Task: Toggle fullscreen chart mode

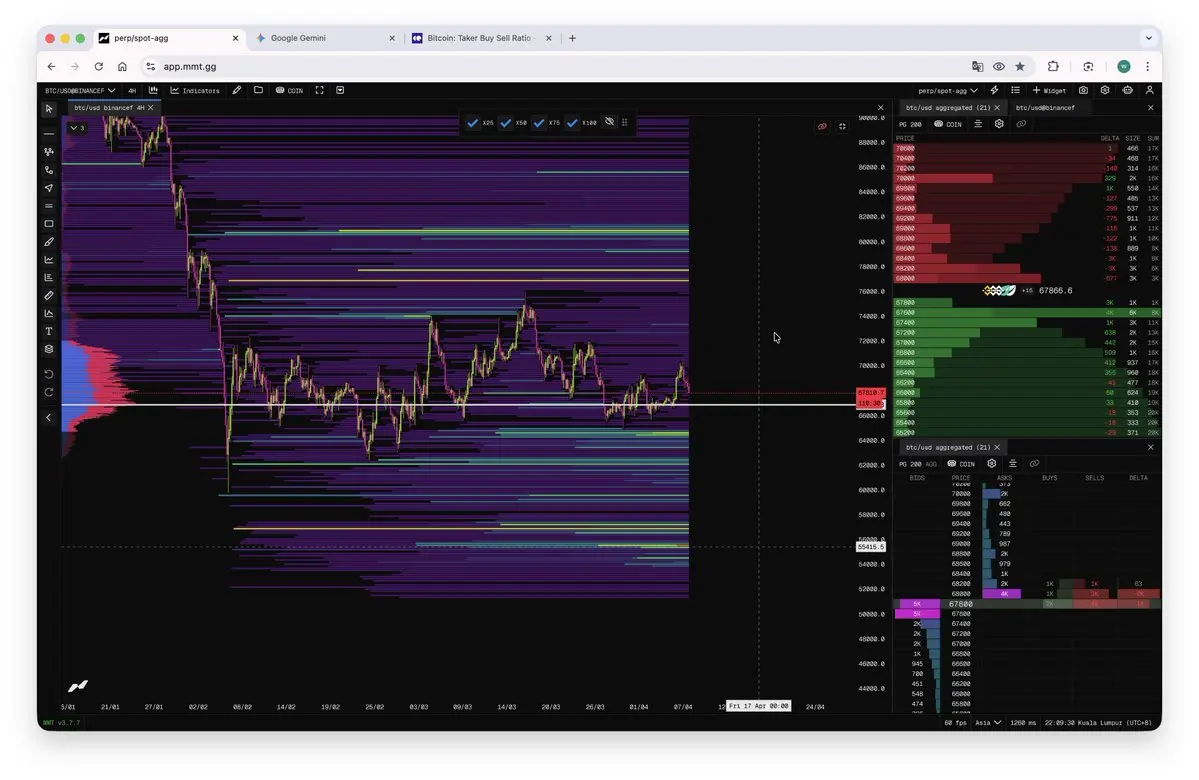Action: pyautogui.click(x=320, y=90)
